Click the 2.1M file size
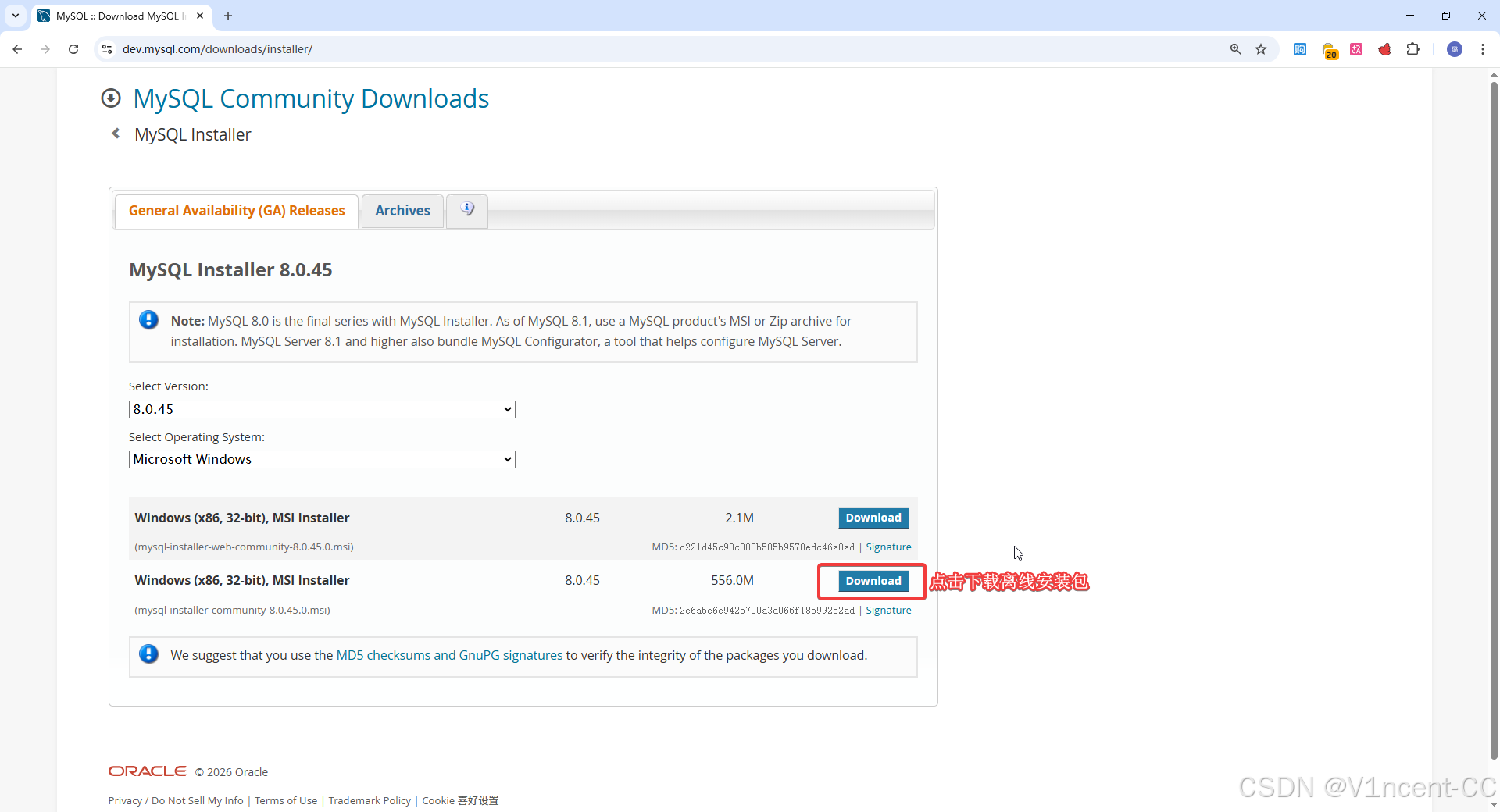Viewport: 1500px width, 812px height. [x=739, y=518]
